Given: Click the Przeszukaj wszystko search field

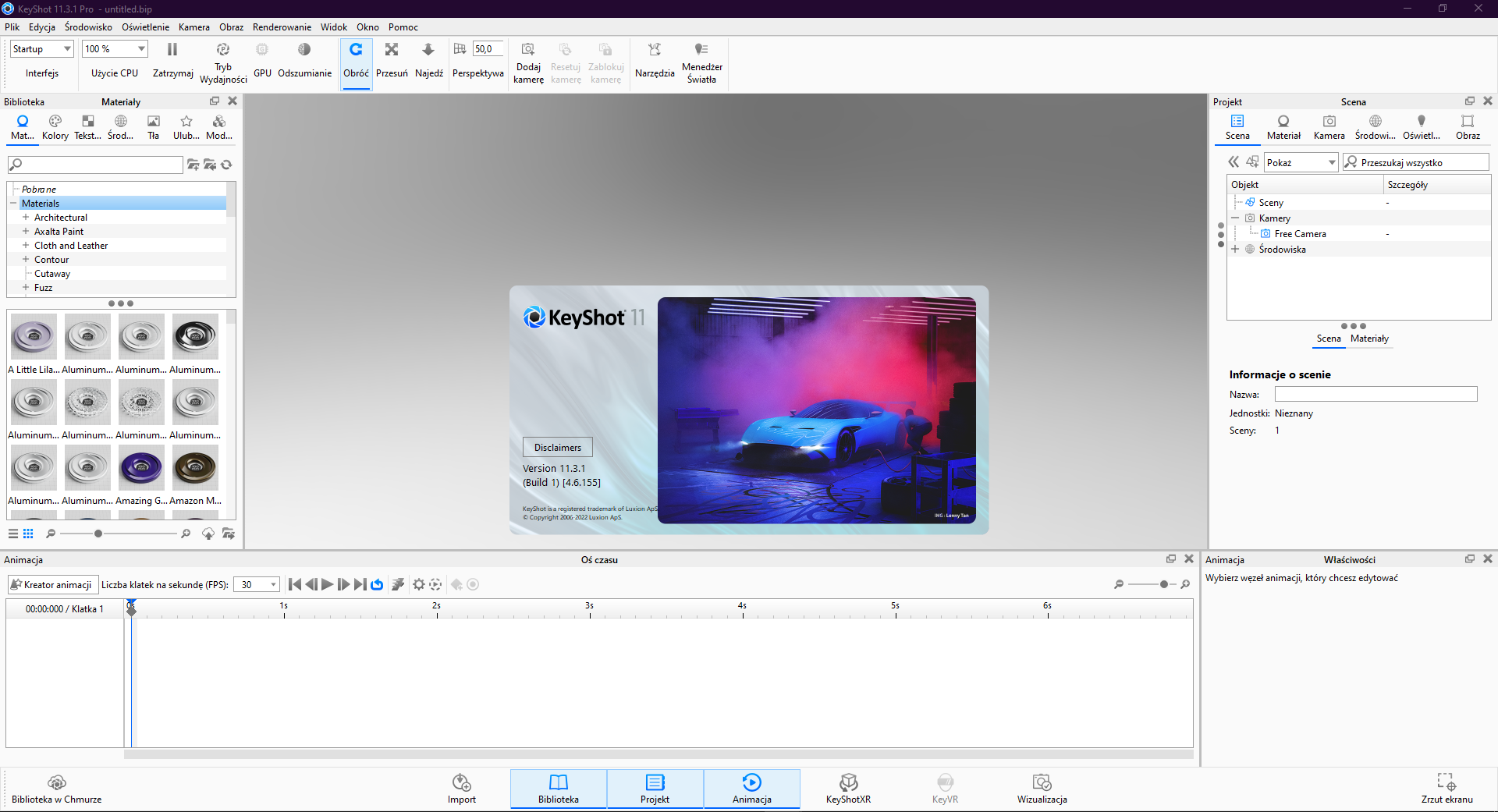Looking at the screenshot, I should 1416,162.
